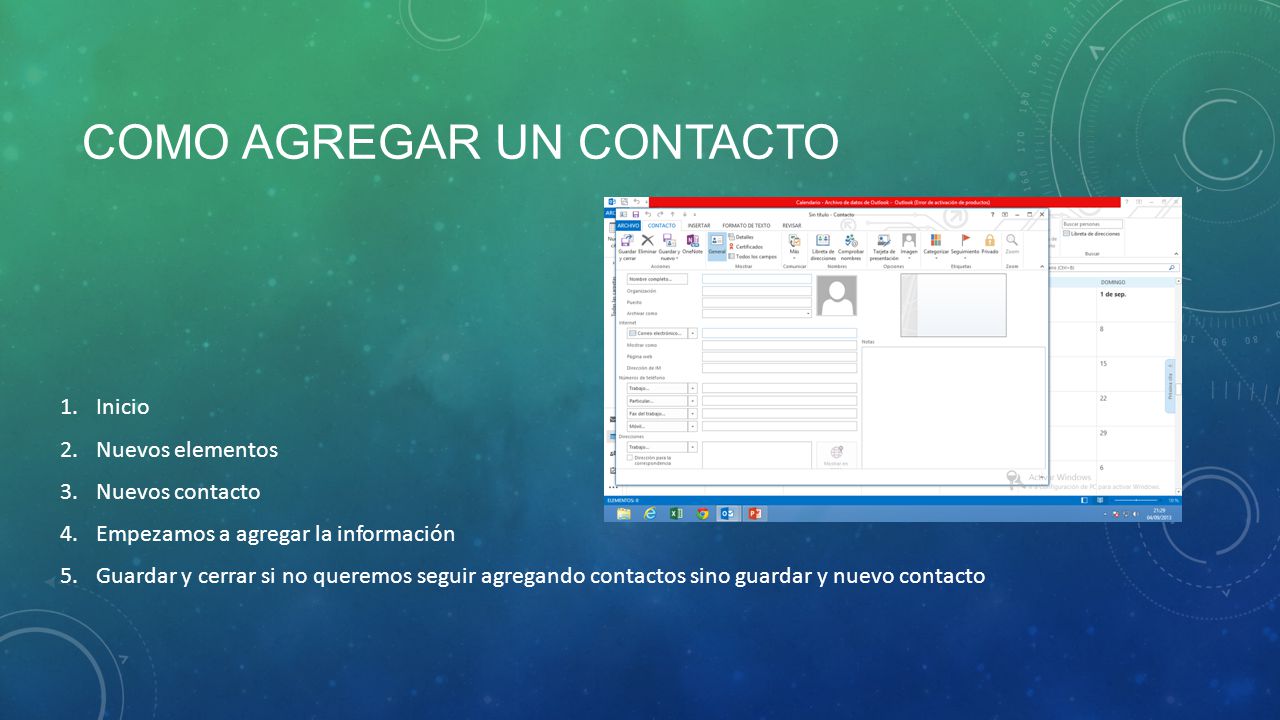
Task: Click the Notas text area
Action: click(954, 407)
